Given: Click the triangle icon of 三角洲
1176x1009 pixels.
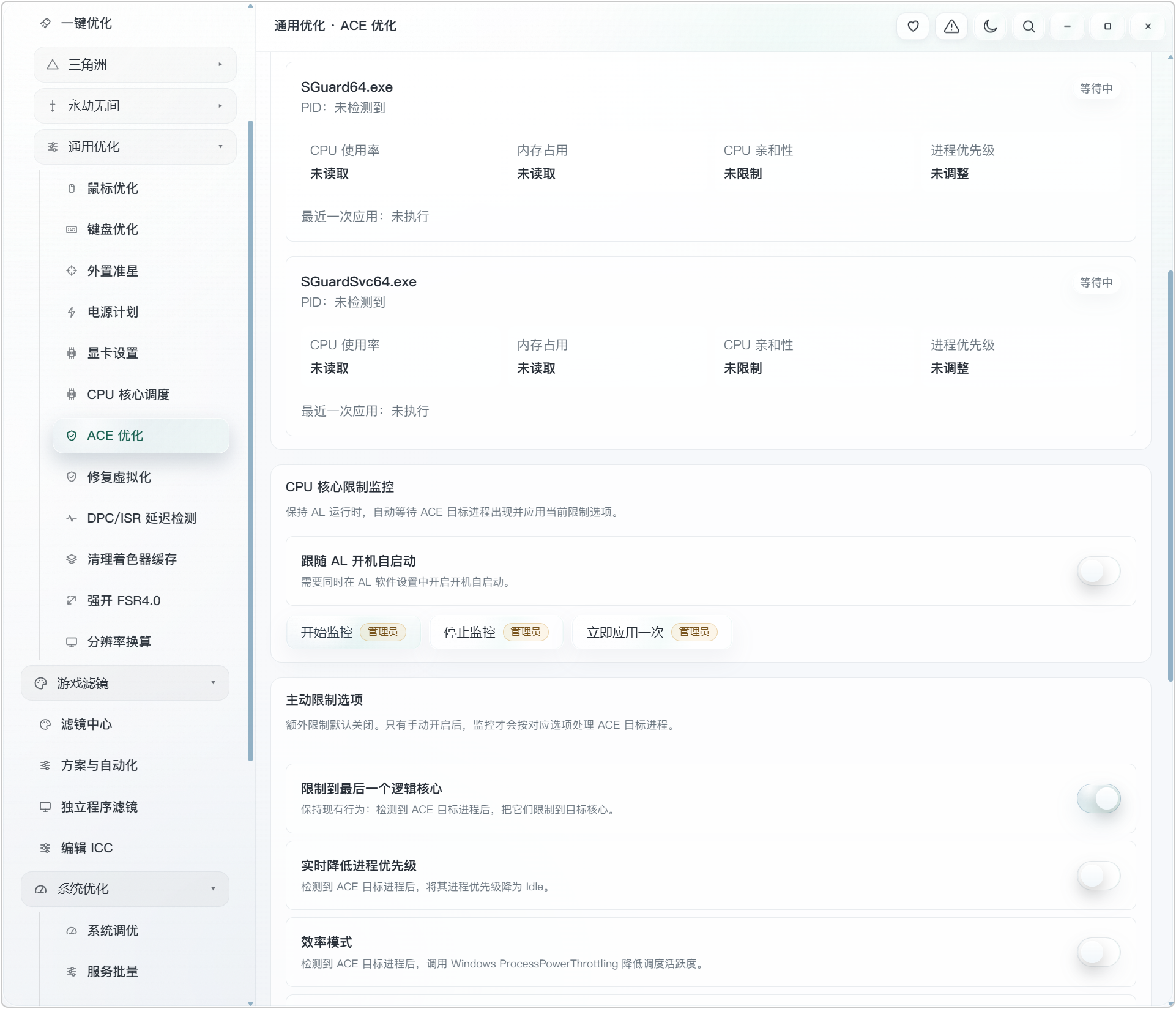Looking at the screenshot, I should click(53, 65).
